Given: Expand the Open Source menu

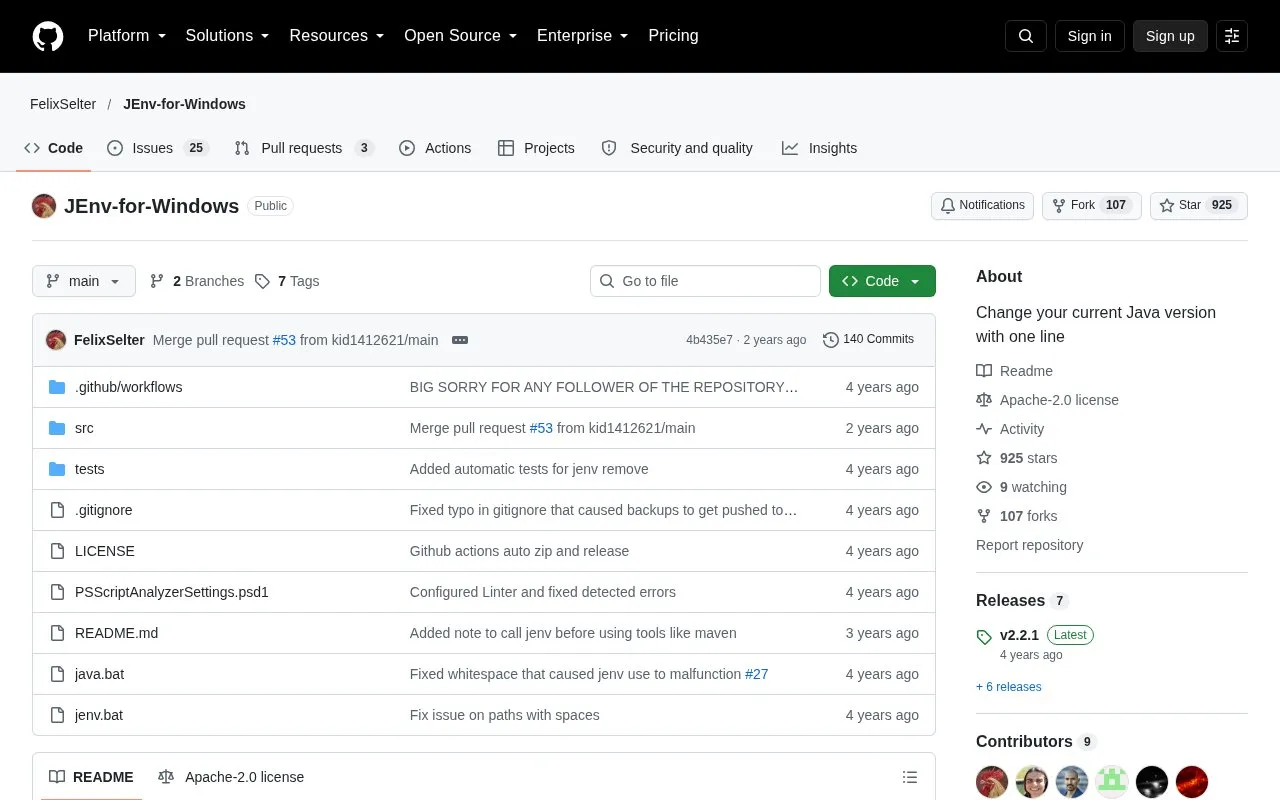Looking at the screenshot, I should pyautogui.click(x=461, y=36).
